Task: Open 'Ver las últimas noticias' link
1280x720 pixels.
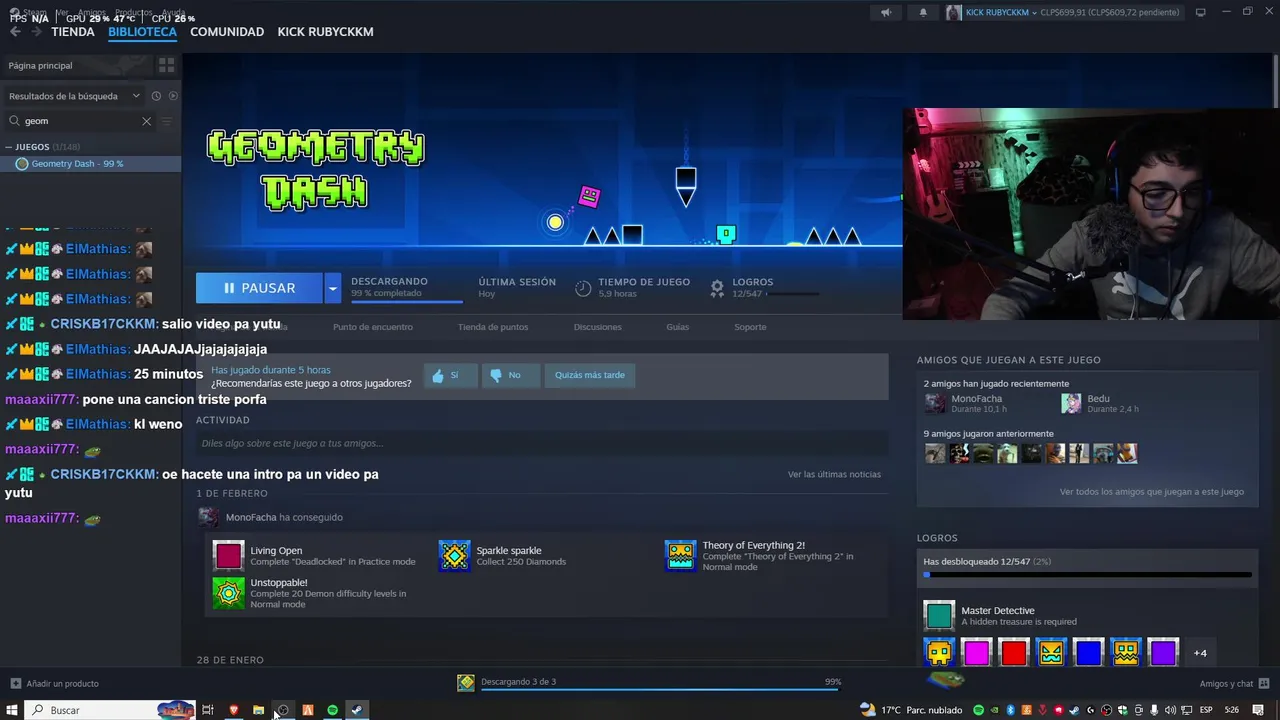Action: 834,474
